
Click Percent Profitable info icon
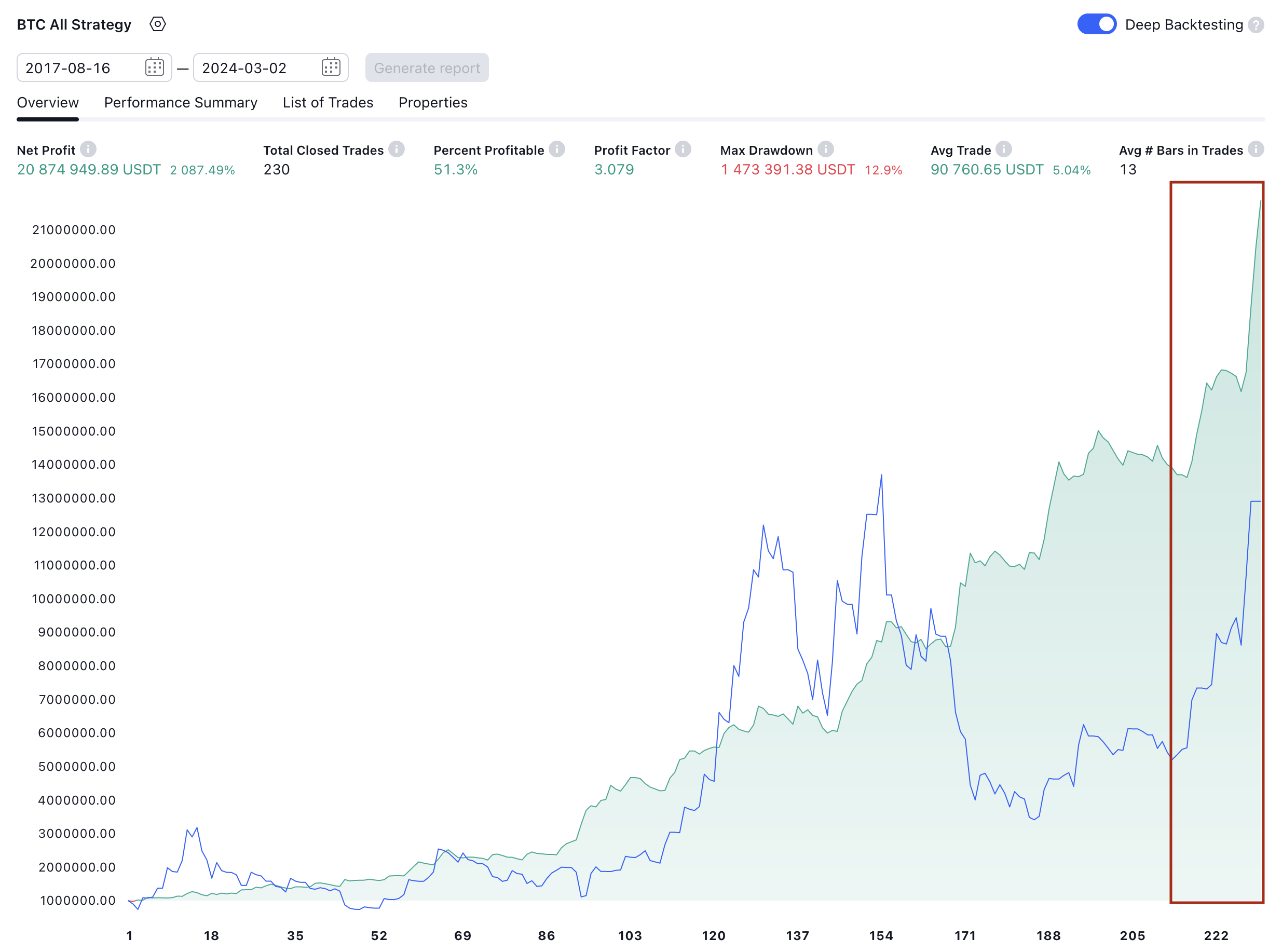[556, 149]
